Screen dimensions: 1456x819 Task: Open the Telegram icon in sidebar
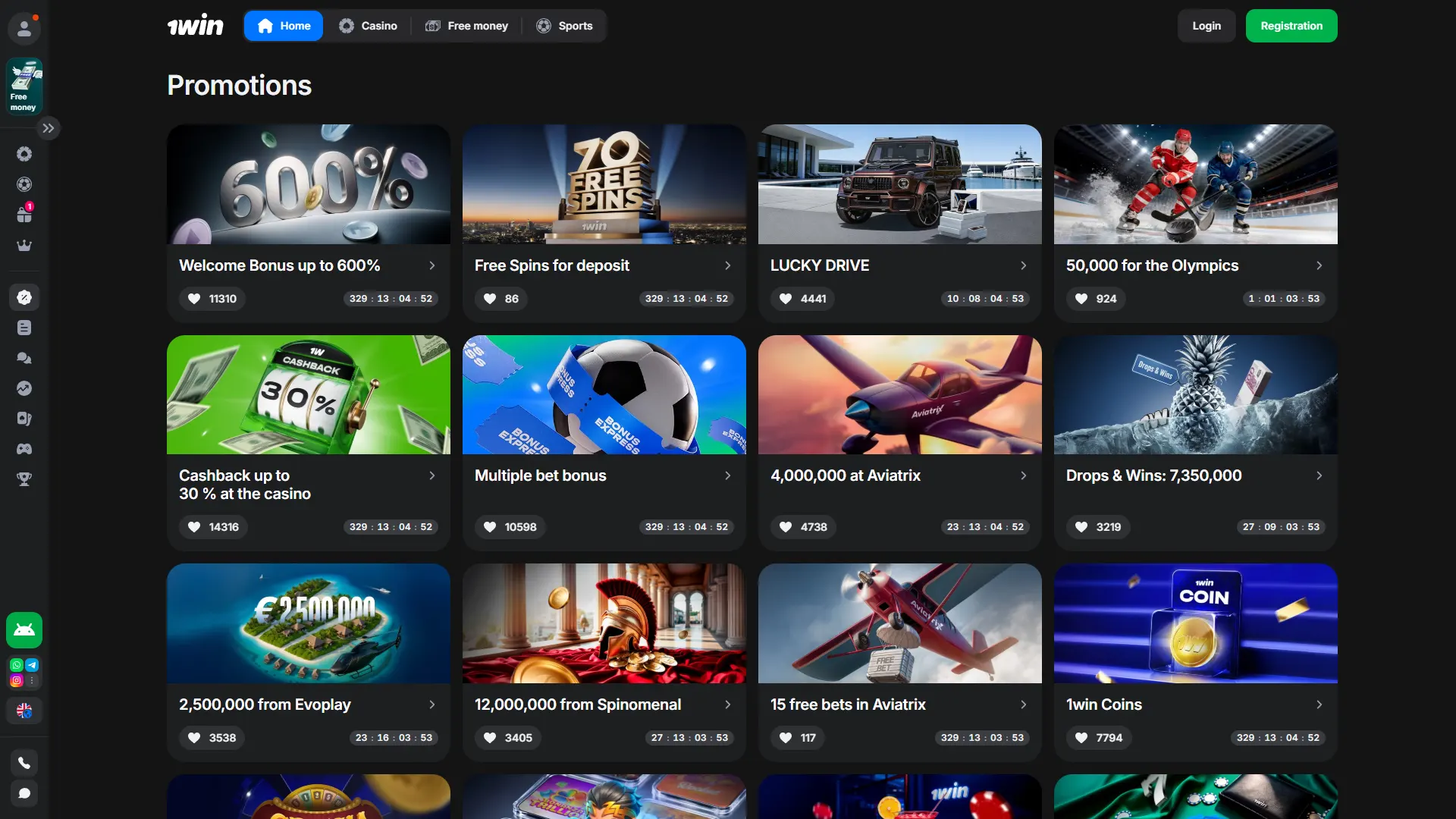pos(33,665)
